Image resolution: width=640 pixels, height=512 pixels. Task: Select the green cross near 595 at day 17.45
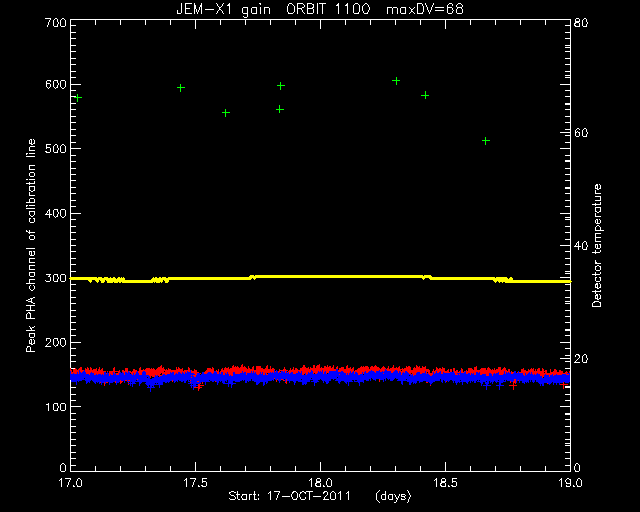coord(181,88)
